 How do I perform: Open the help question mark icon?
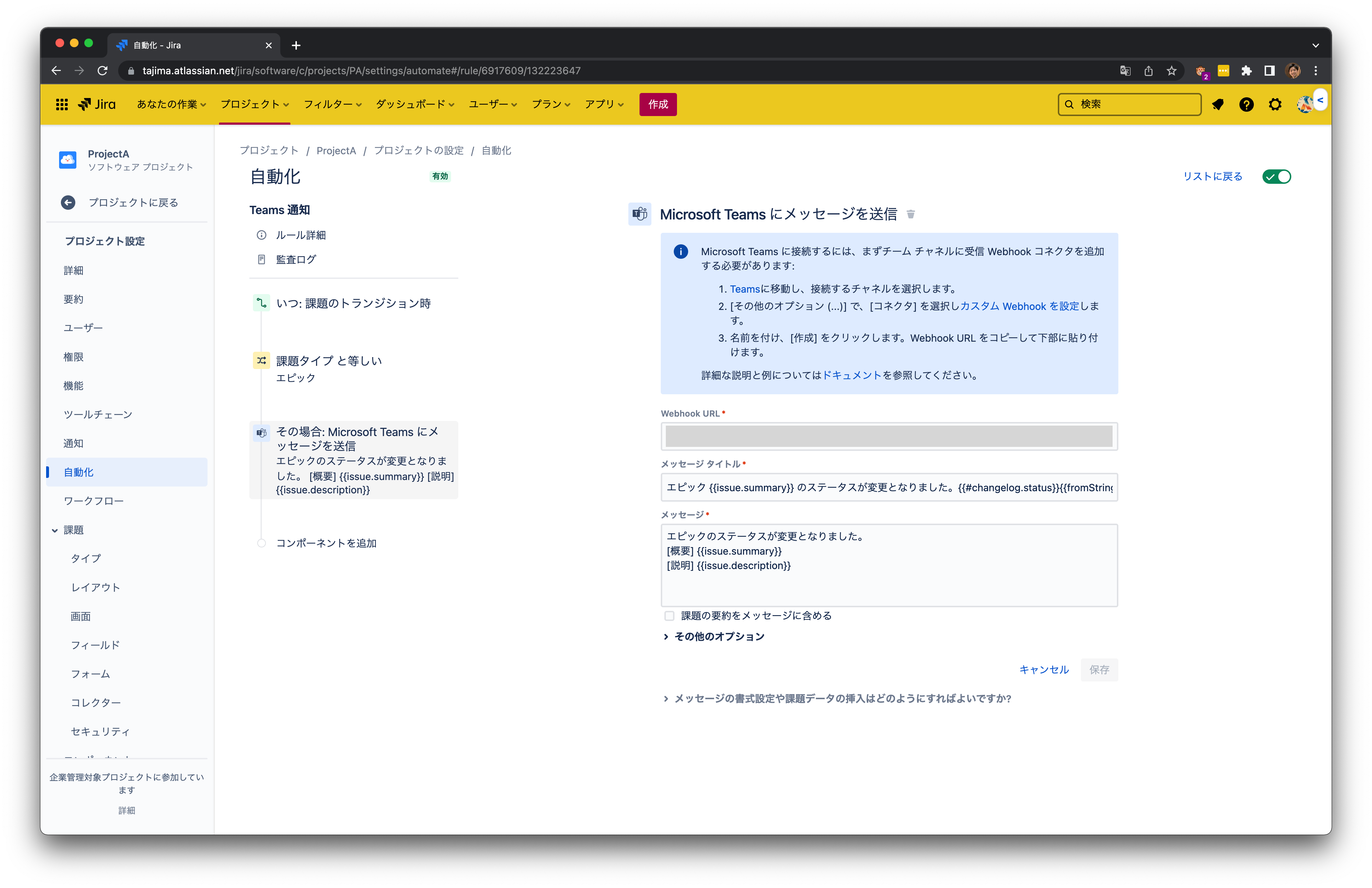pyautogui.click(x=1246, y=105)
